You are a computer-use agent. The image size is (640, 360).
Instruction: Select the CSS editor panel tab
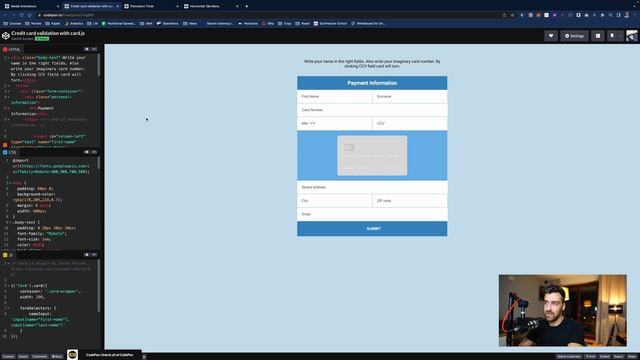click(9, 152)
